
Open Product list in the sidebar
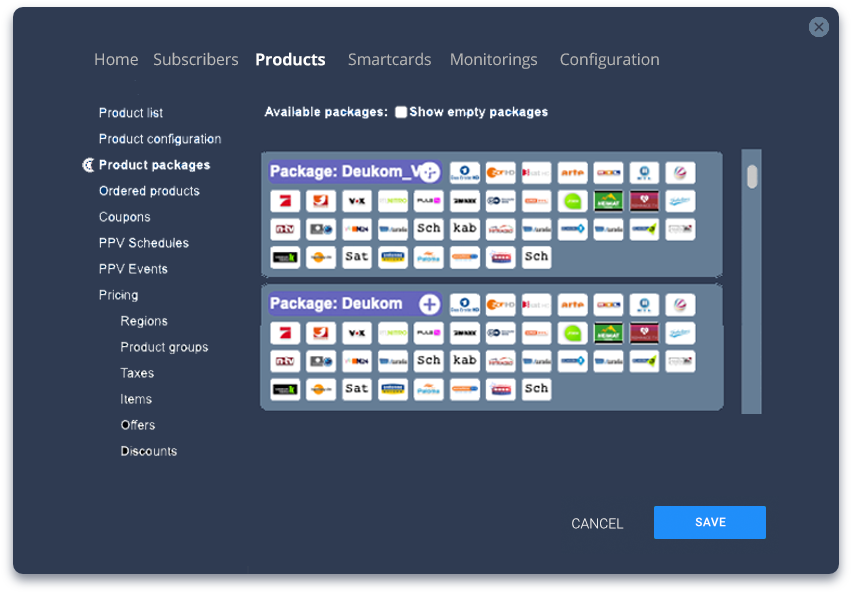(131, 113)
